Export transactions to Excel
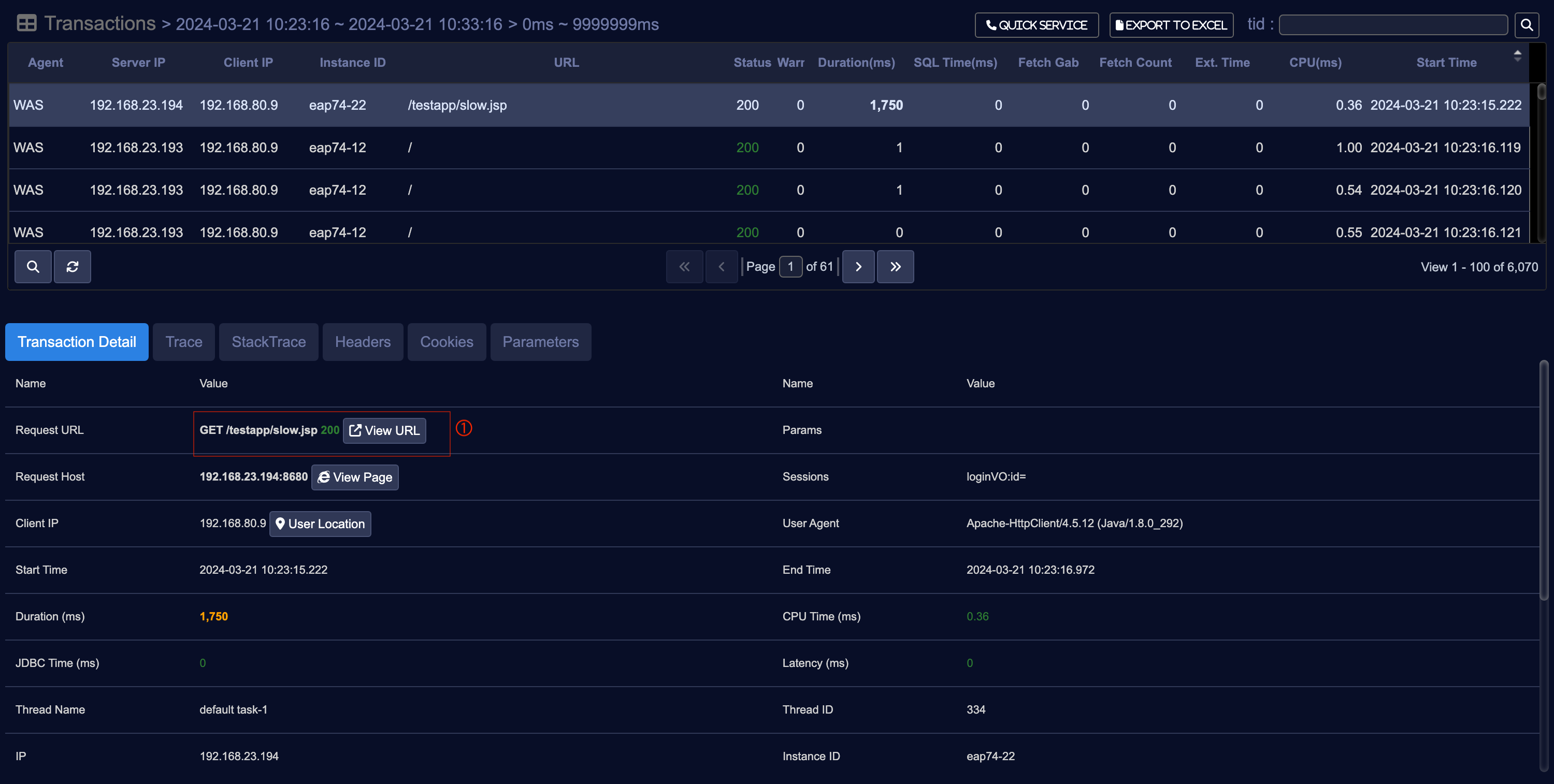The height and width of the screenshot is (784, 1554). point(1171,25)
